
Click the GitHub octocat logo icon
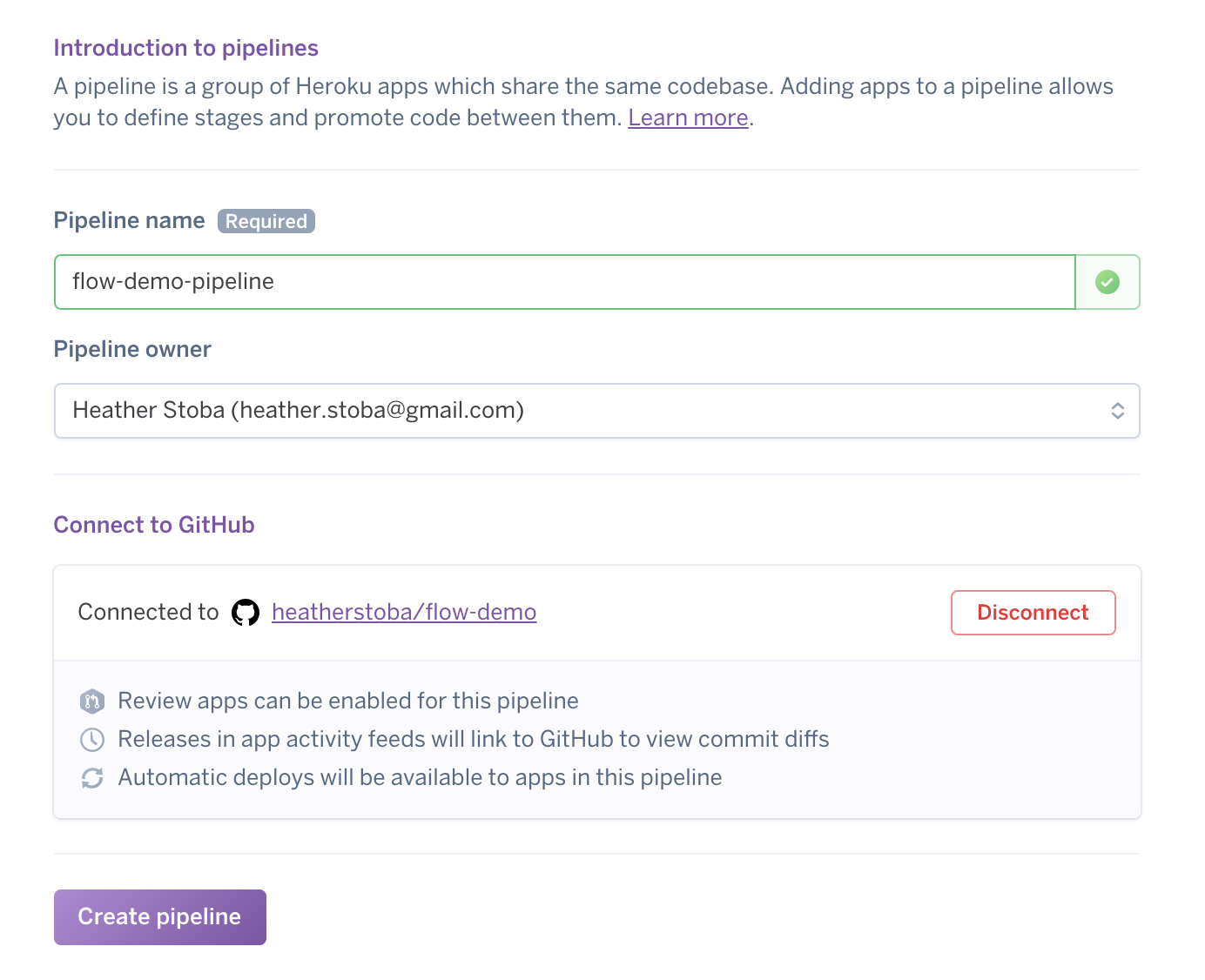click(246, 613)
